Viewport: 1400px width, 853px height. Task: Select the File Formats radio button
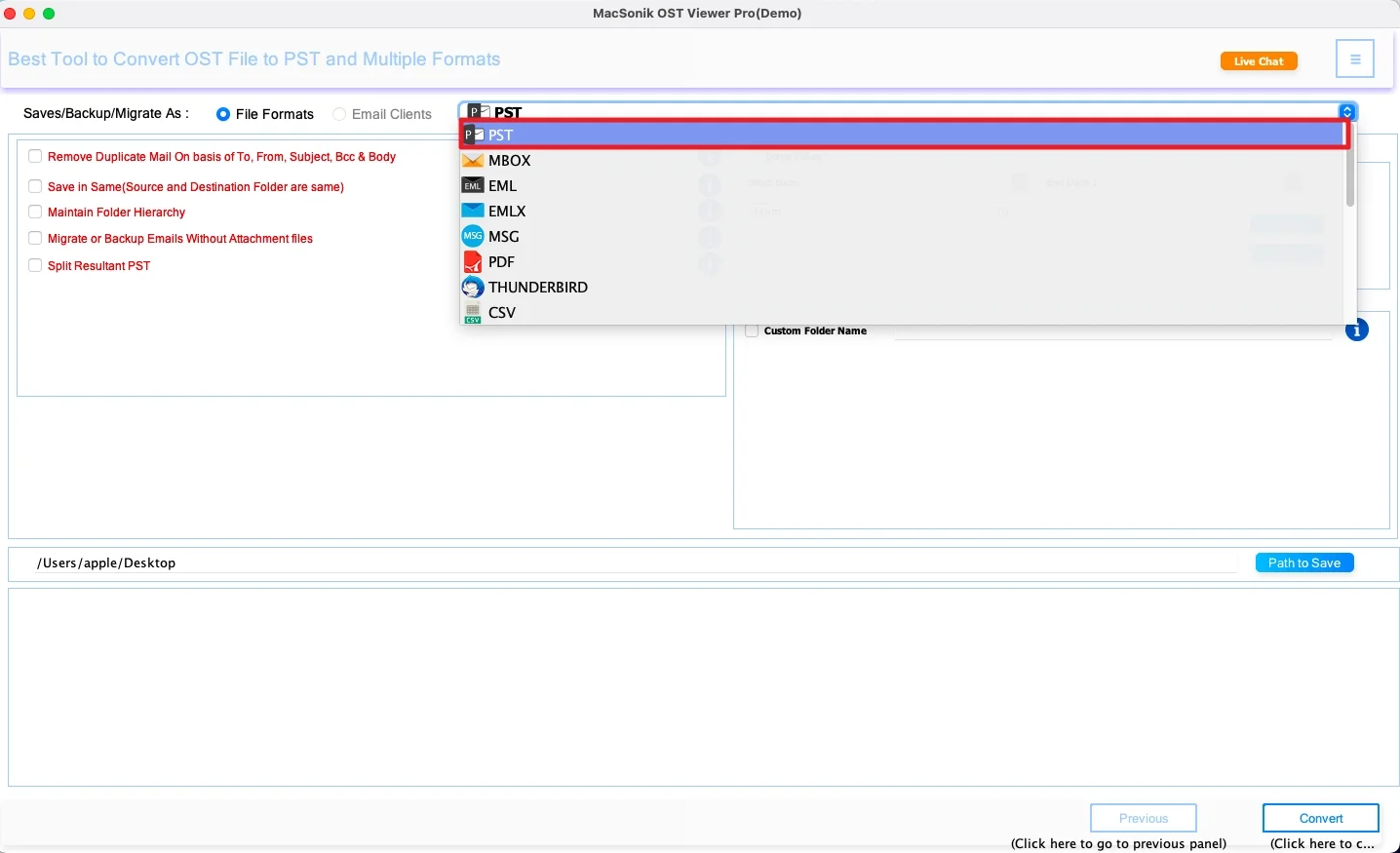click(223, 114)
